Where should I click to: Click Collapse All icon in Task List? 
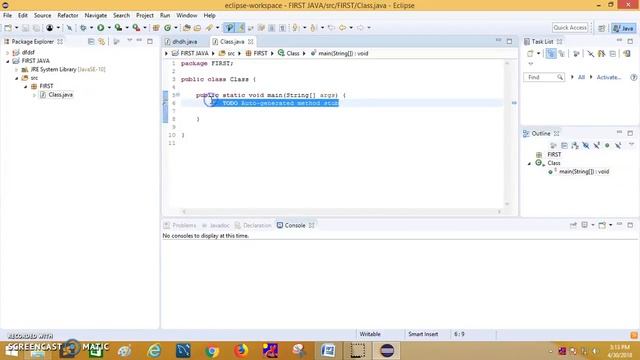coord(613,53)
